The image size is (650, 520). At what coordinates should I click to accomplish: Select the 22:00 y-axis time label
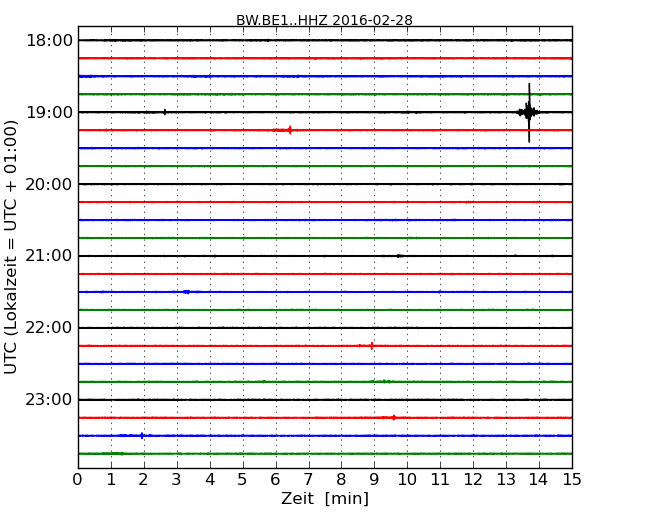coord(49,328)
